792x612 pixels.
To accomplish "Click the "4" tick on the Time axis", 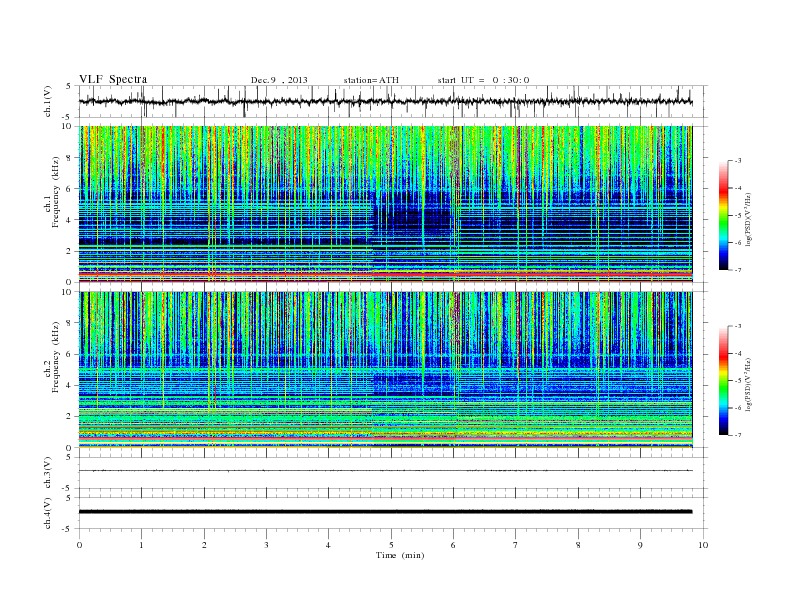I will pos(328,545).
